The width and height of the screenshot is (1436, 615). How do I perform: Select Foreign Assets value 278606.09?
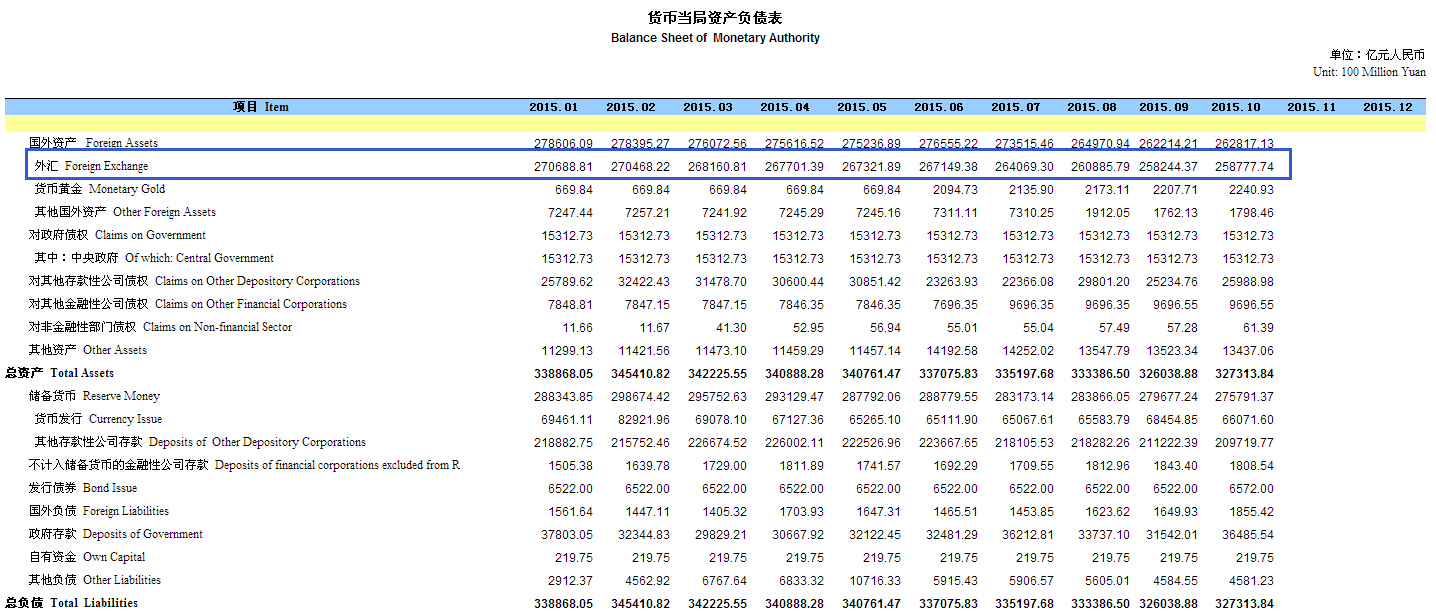click(x=563, y=143)
